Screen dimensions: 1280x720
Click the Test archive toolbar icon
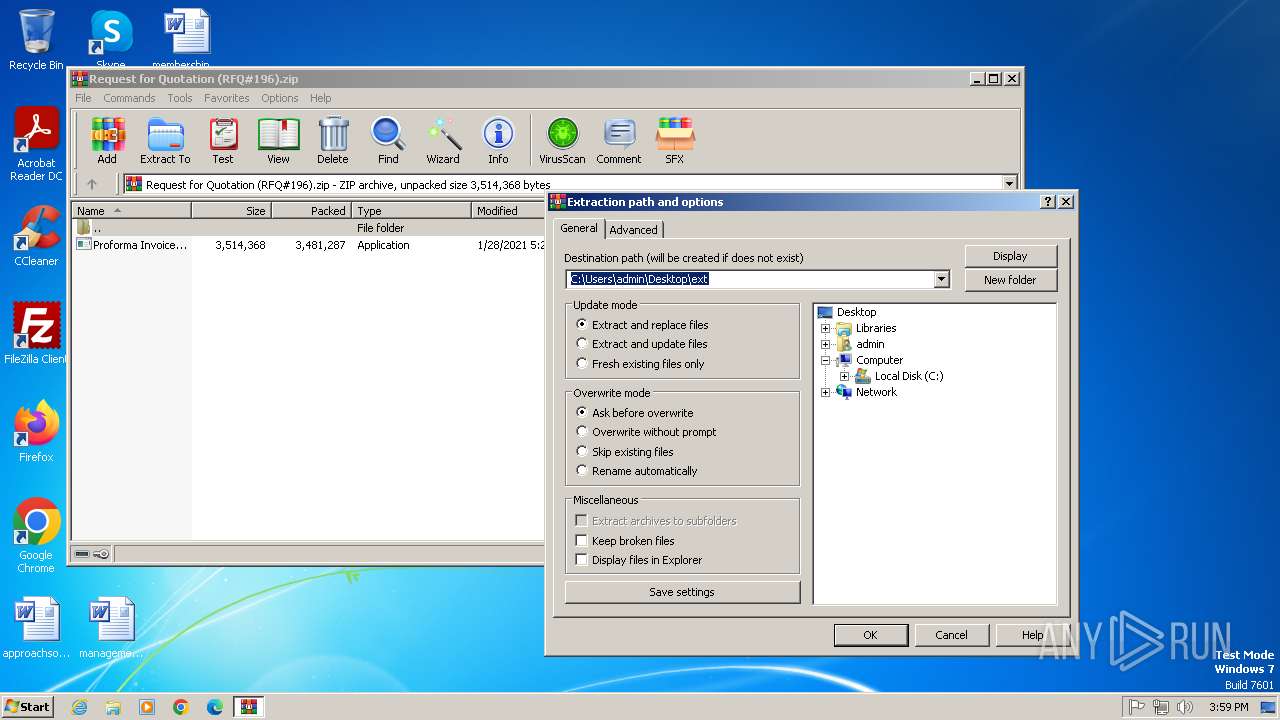point(223,141)
